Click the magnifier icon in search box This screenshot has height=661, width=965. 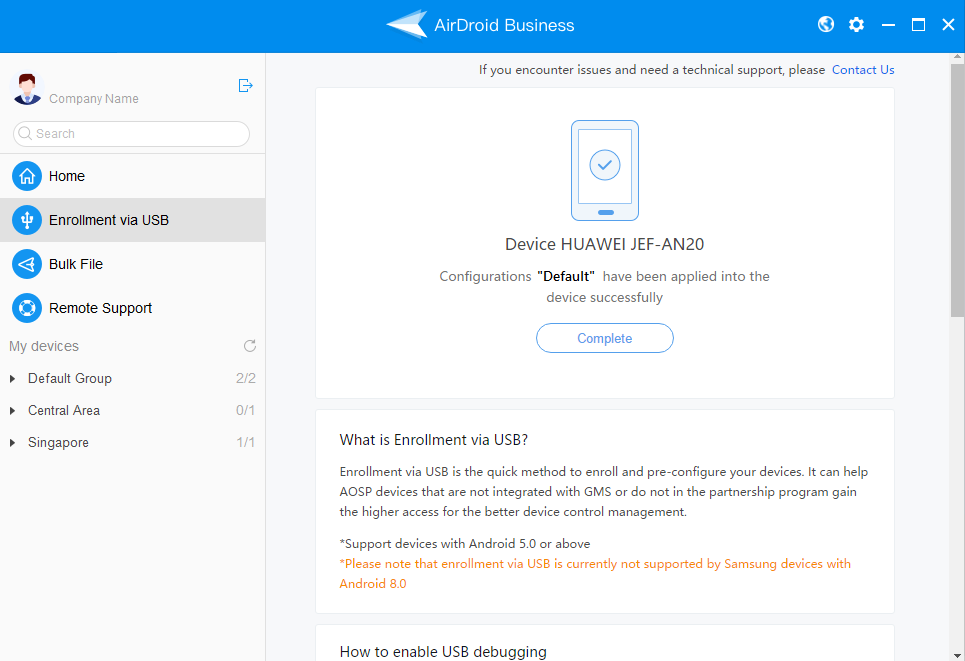tap(25, 134)
